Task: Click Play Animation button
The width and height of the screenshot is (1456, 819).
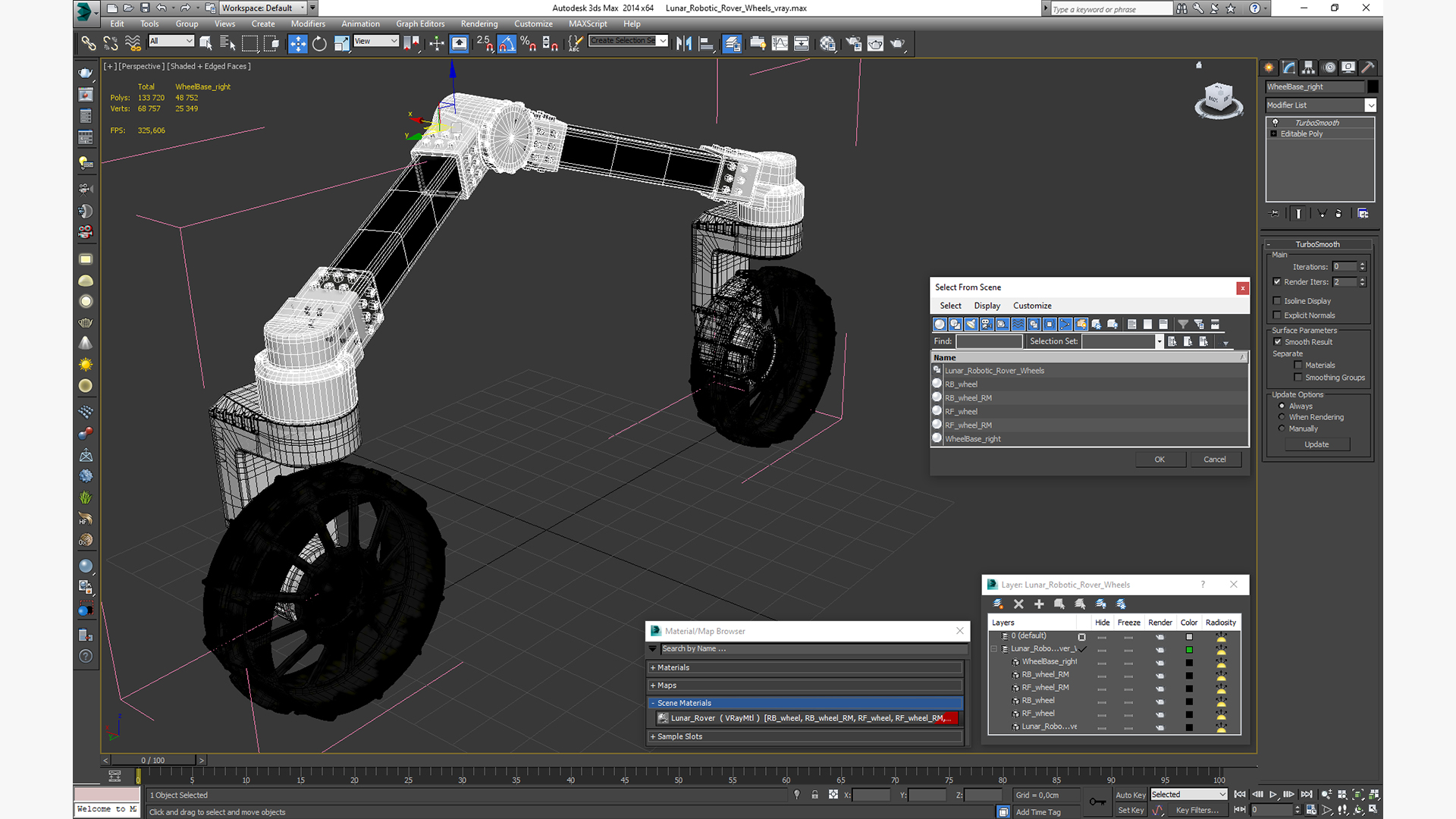Action: click(1273, 795)
